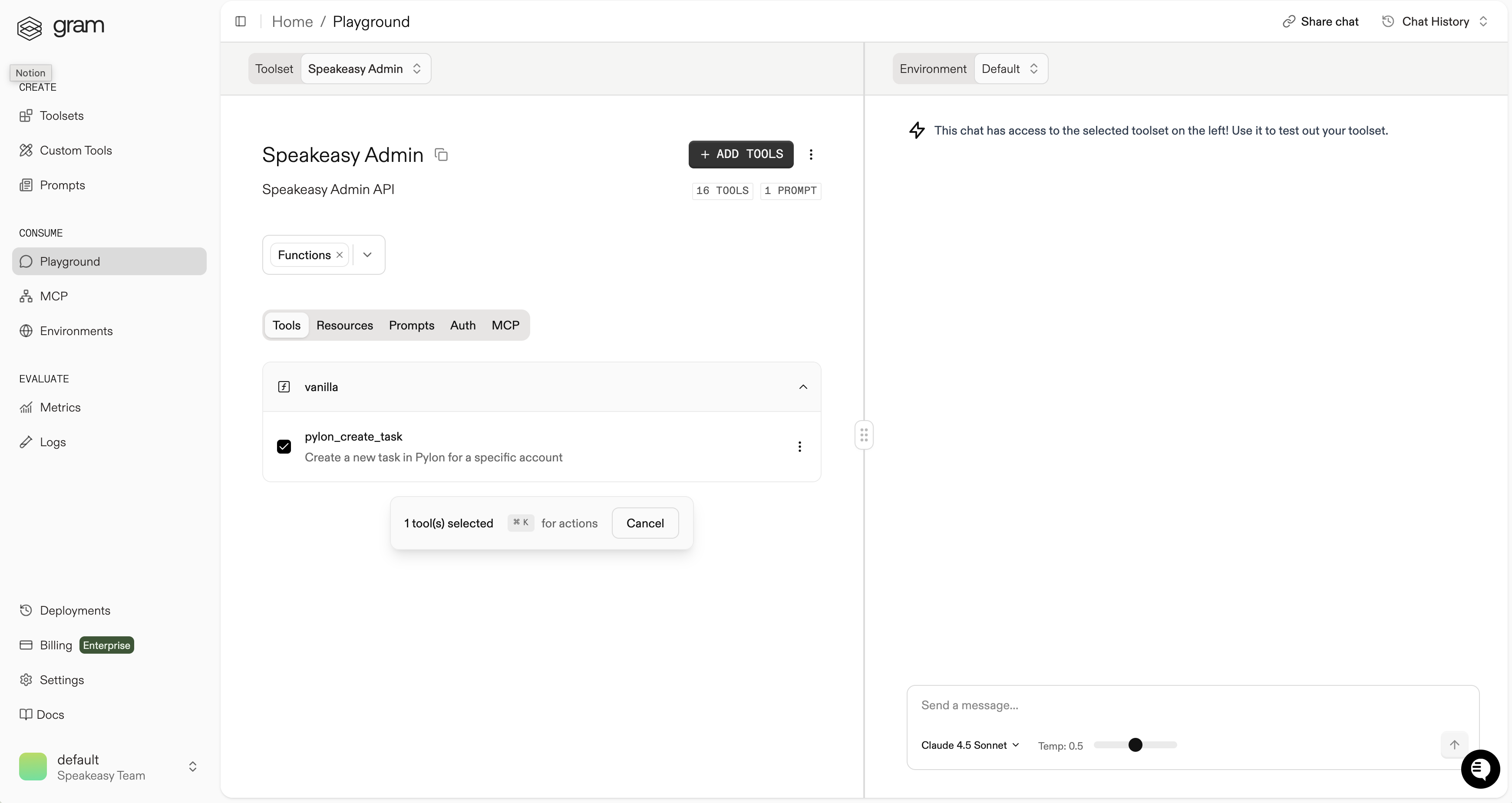Screen dimensions: 1512x803
Task: Click the ADD TOOLS button
Action: 741,154
